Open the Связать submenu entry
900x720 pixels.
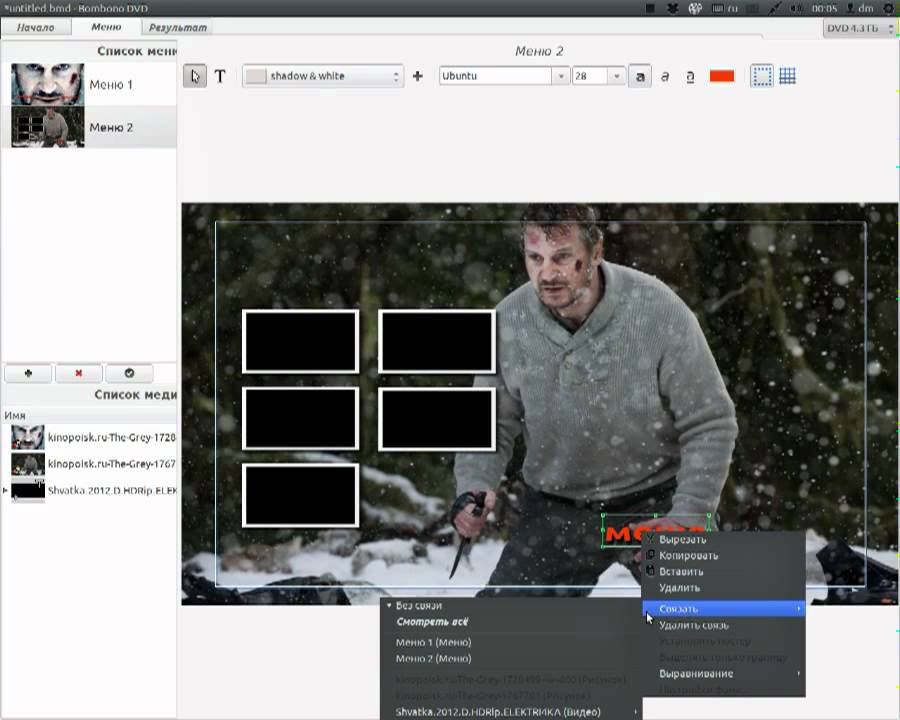click(x=723, y=609)
